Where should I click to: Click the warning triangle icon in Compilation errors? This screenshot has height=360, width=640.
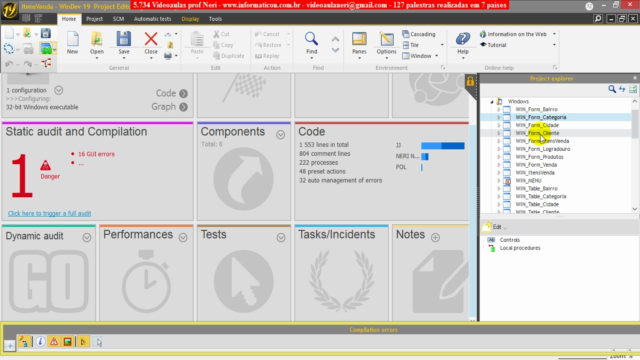coord(53,341)
